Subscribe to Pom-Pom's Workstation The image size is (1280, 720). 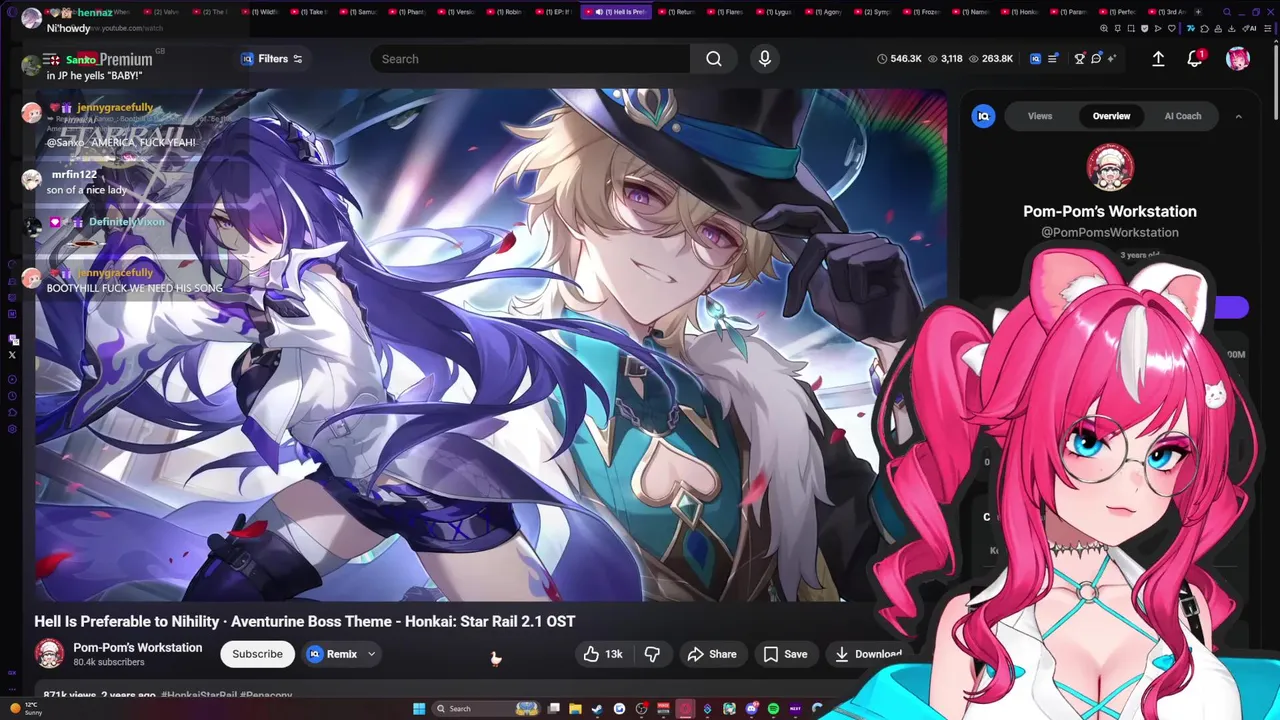257,654
